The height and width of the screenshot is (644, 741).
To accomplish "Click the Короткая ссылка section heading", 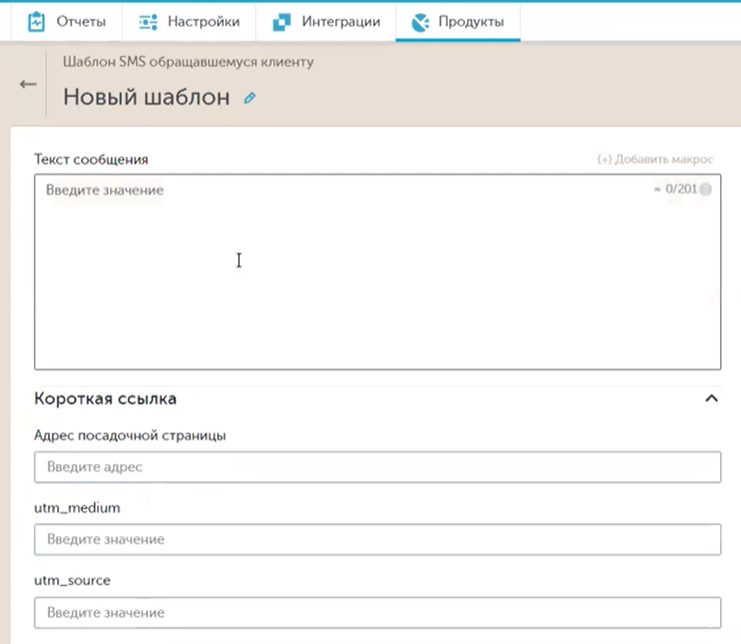I will tap(106, 399).
